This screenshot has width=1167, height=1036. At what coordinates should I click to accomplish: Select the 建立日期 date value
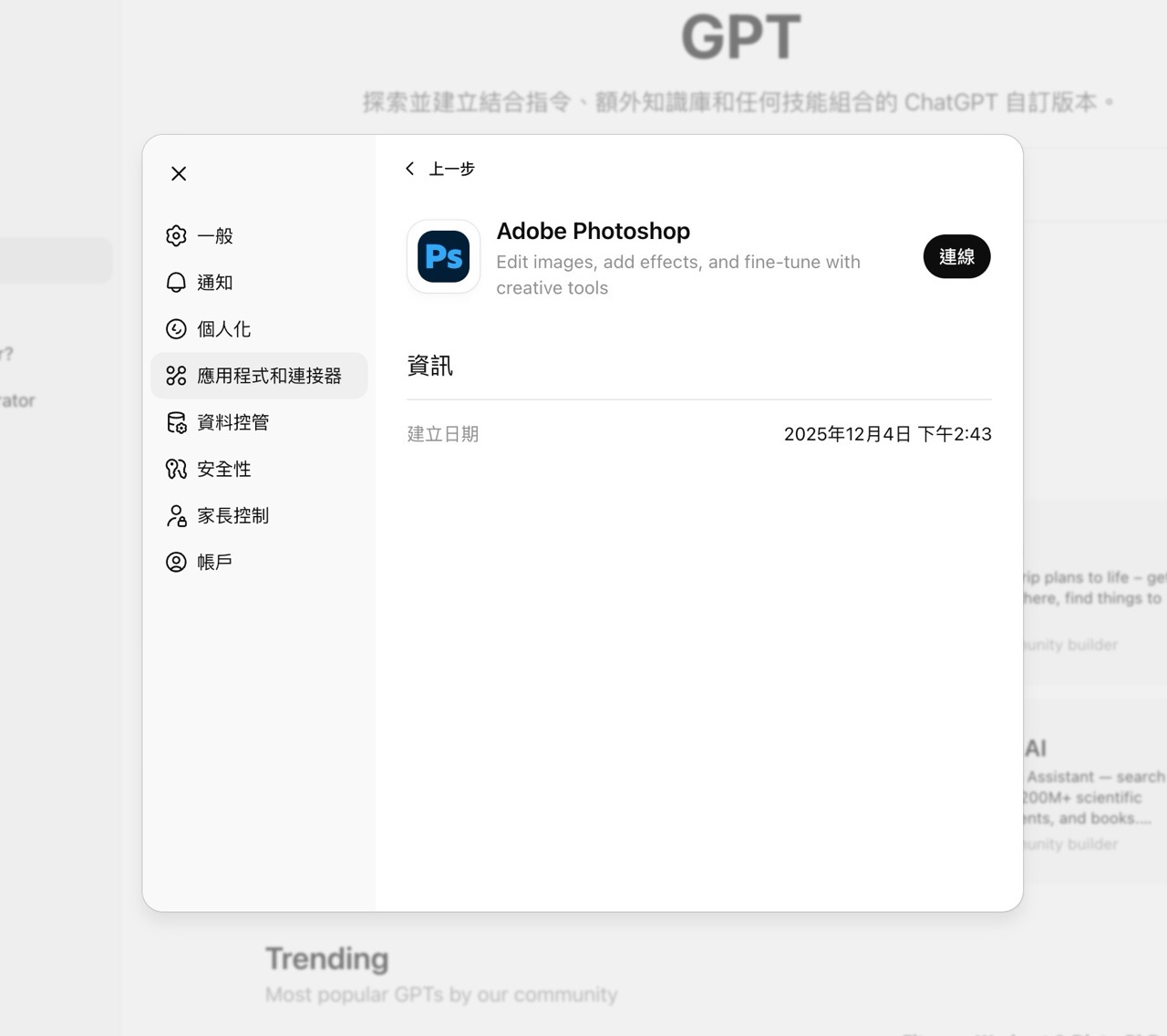(x=887, y=434)
